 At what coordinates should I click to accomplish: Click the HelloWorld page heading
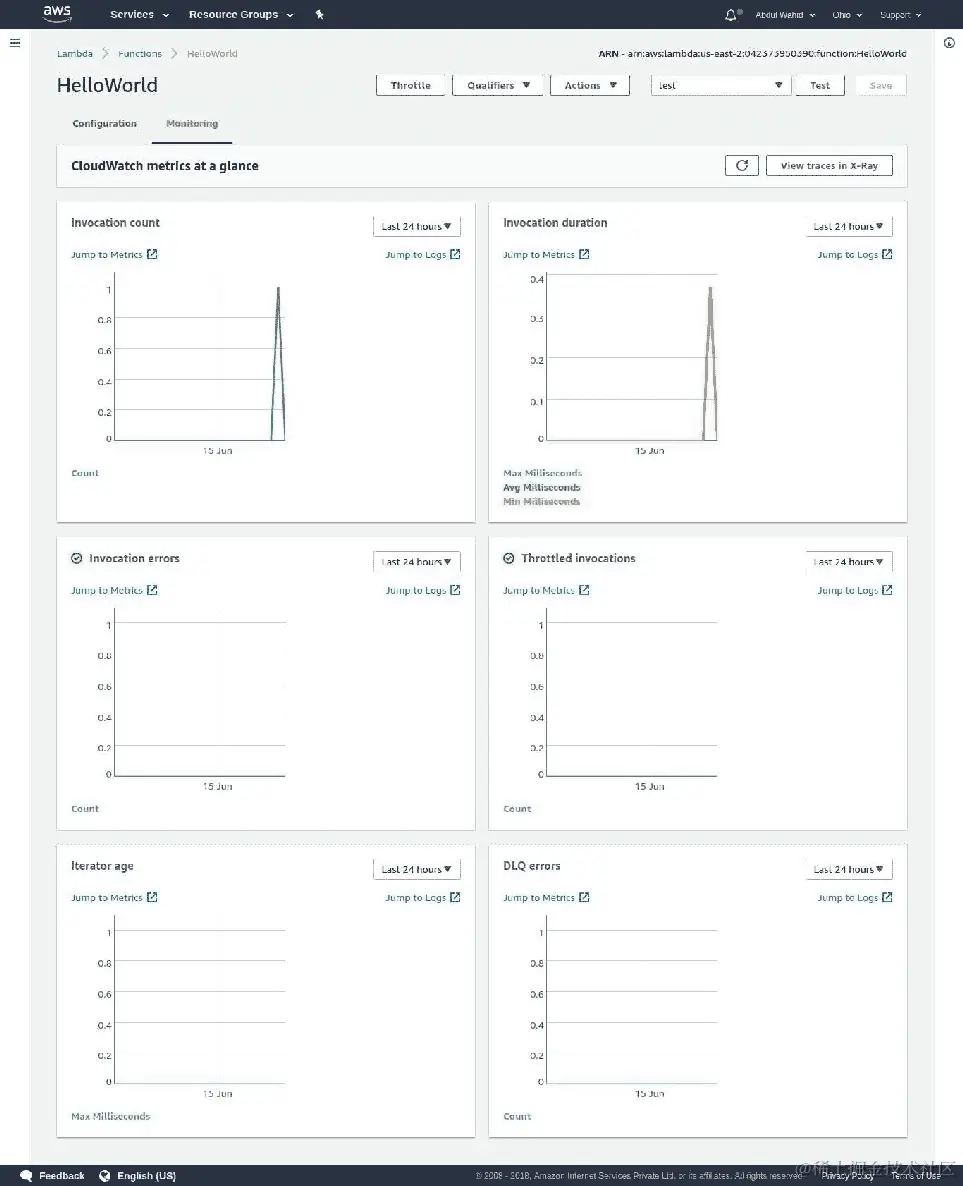pos(107,85)
